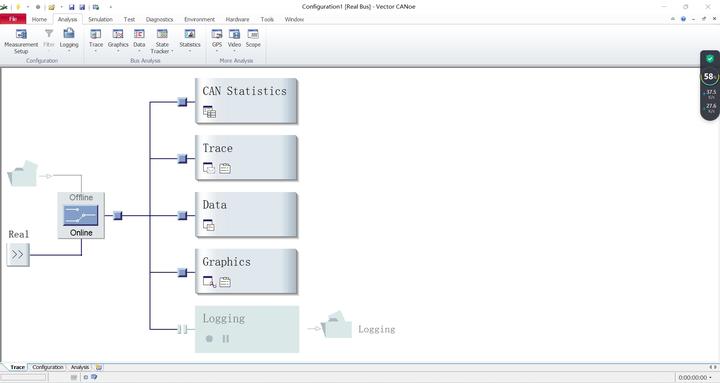The image size is (720, 383).
Task: Switch to the Test ribbon tab
Action: tap(129, 19)
